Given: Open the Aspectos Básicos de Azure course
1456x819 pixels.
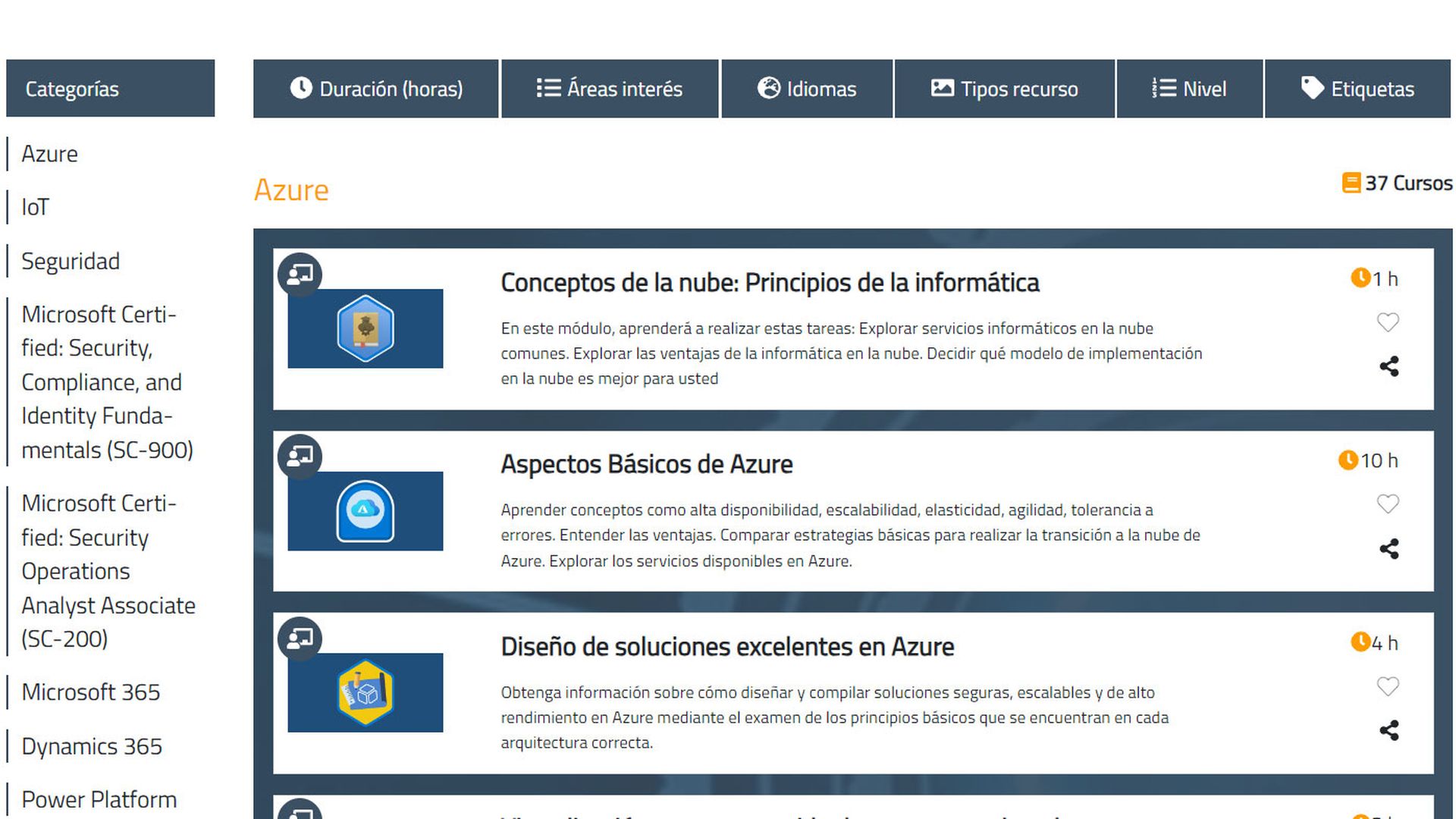Looking at the screenshot, I should (x=647, y=463).
